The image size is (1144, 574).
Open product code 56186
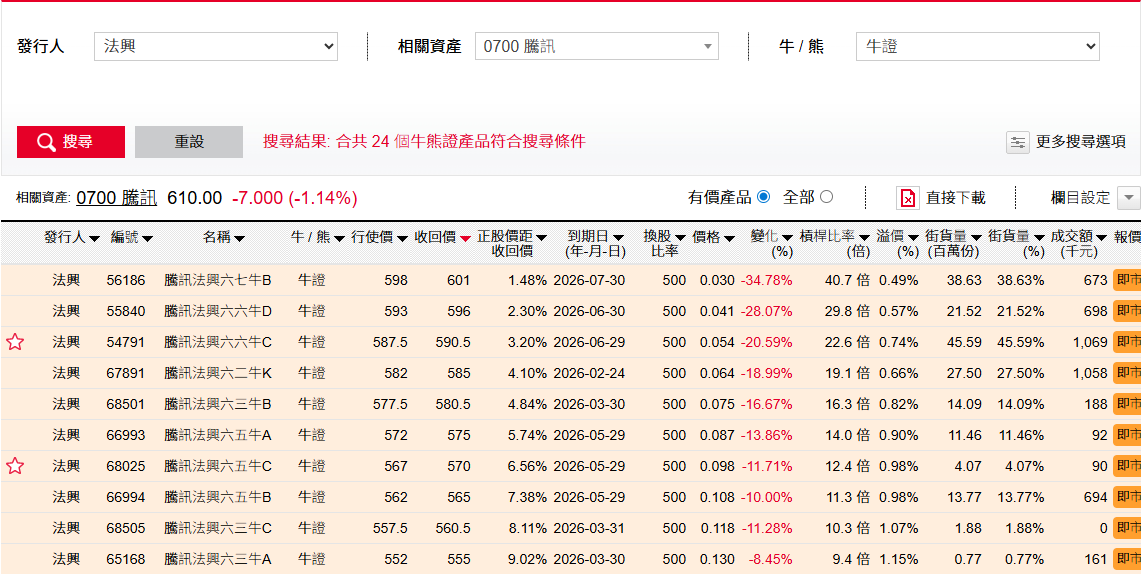pyautogui.click(x=125, y=280)
